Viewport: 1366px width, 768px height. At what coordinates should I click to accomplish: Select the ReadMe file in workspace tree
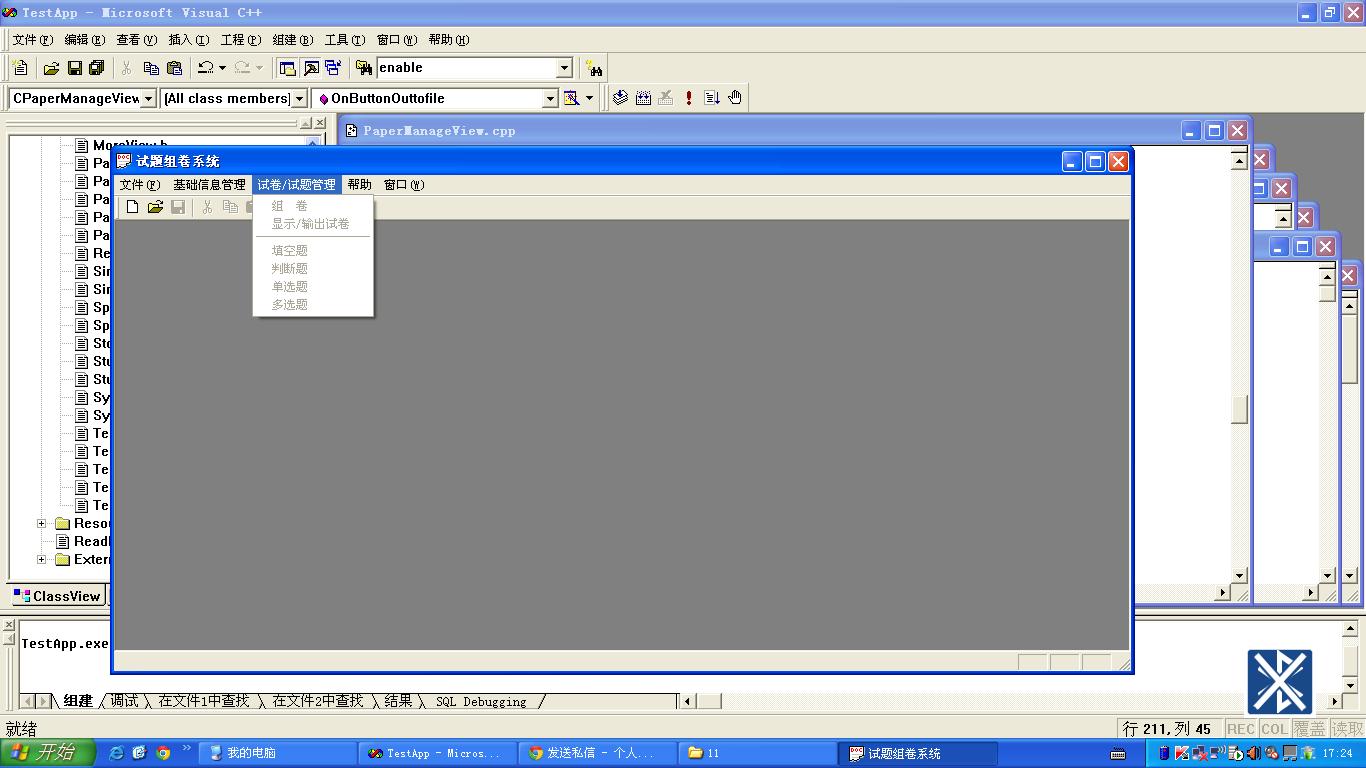[x=83, y=542]
